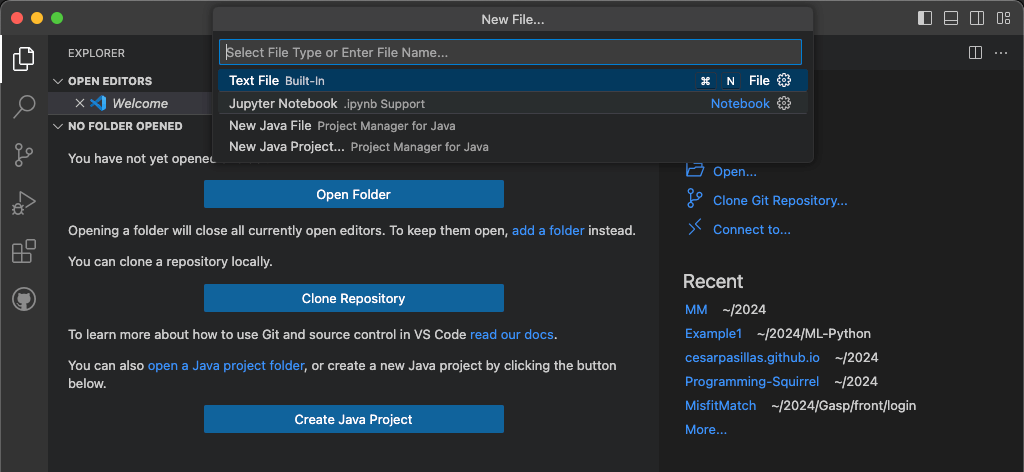Click the gear icon beside Notebook
The width and height of the screenshot is (1024, 472).
pyautogui.click(x=784, y=103)
